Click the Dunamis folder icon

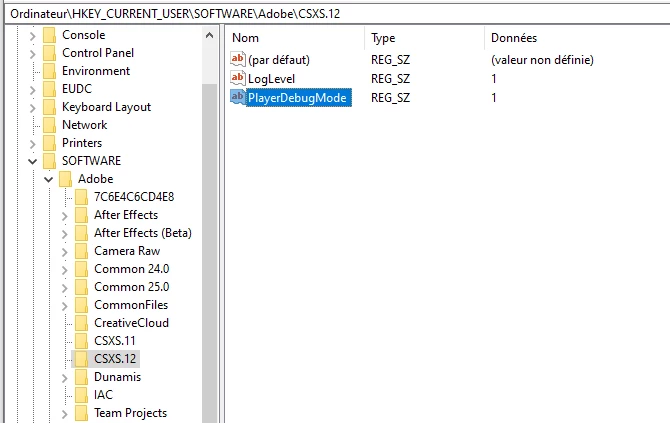click(x=81, y=377)
